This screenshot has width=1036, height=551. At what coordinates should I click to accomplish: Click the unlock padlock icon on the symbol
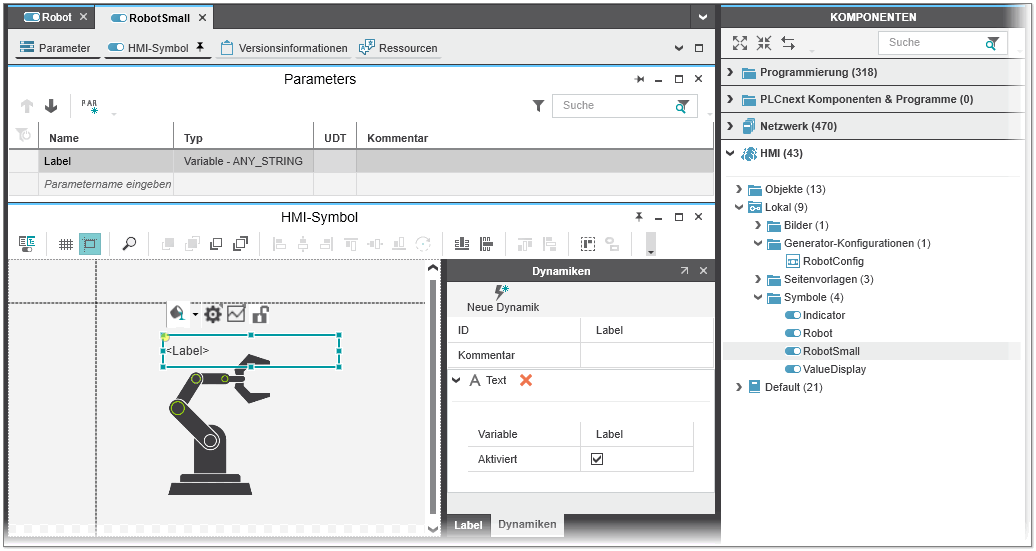[260, 314]
